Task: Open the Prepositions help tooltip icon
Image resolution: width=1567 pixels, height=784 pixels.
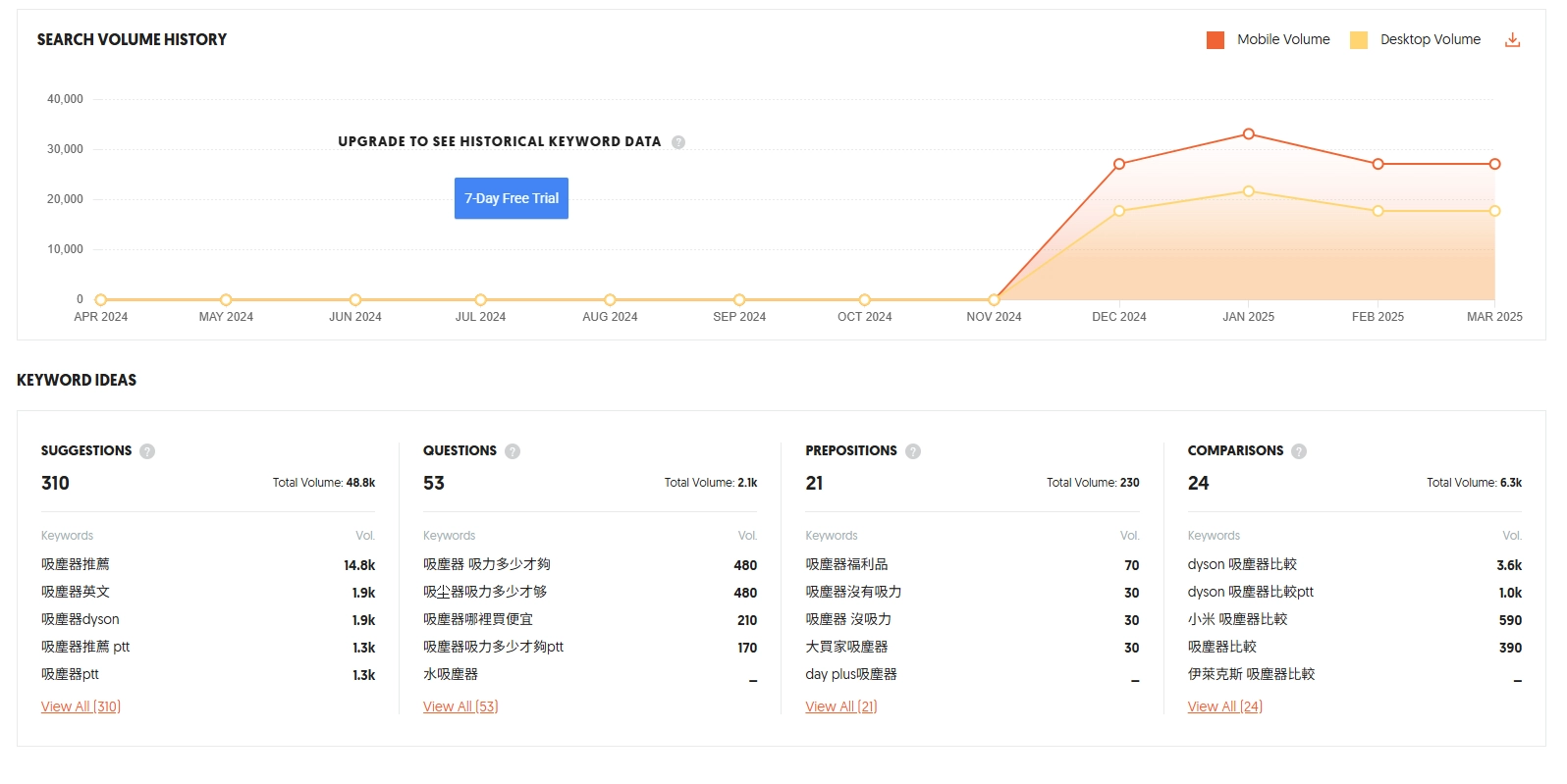Action: [913, 451]
